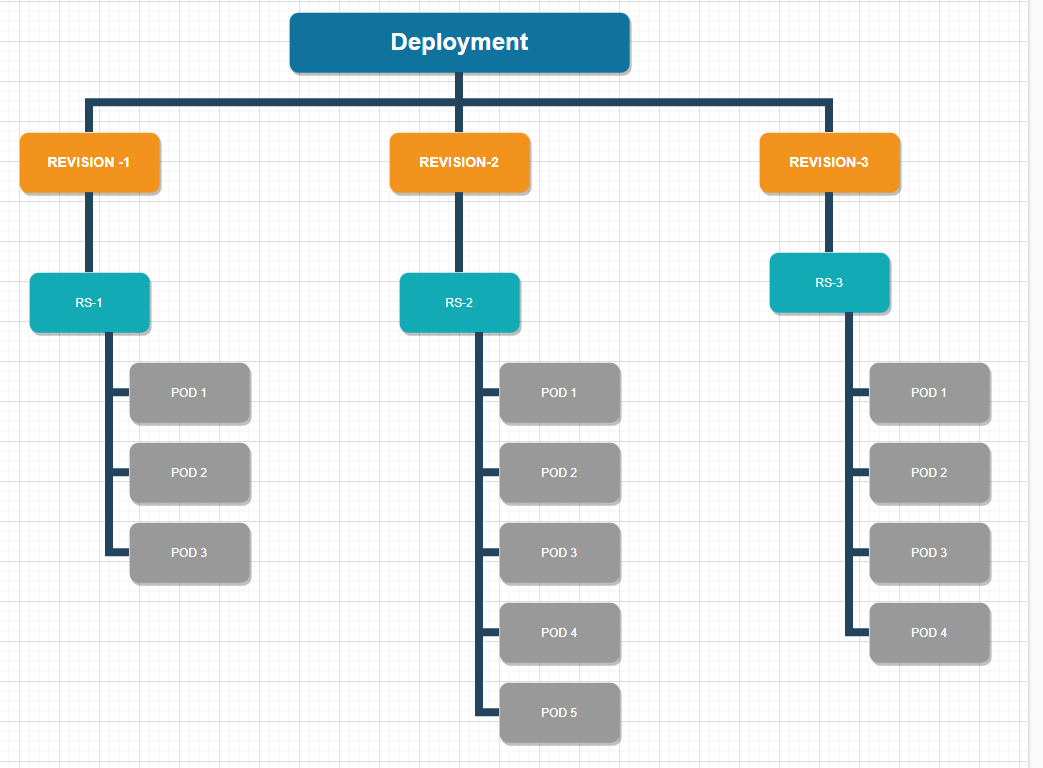Select POD 3 under RS-2
The image size is (1043, 768).
[560, 553]
